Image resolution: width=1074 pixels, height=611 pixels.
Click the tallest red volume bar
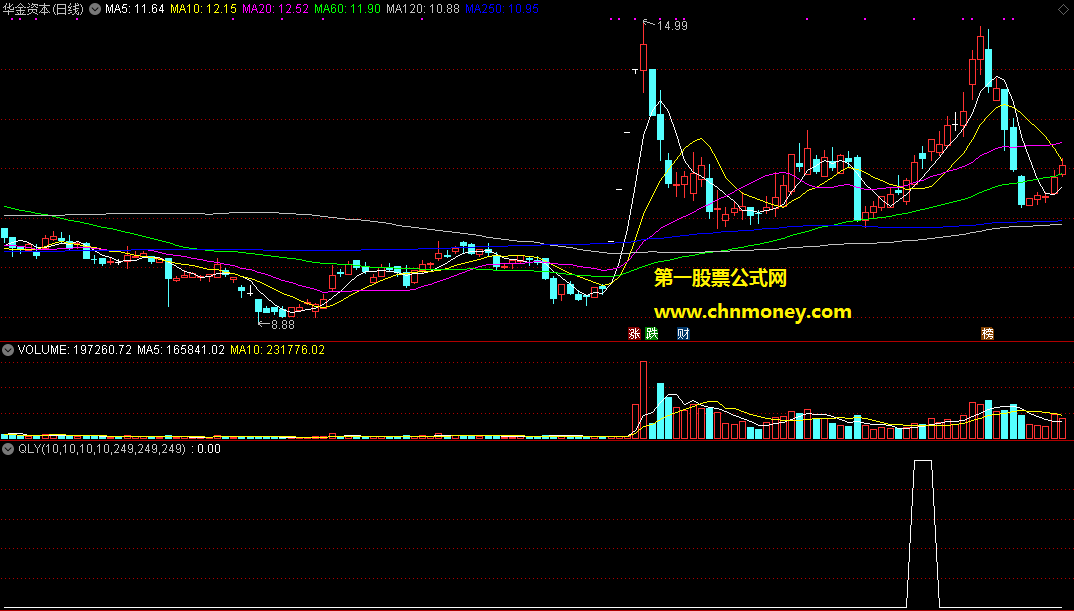pos(643,400)
